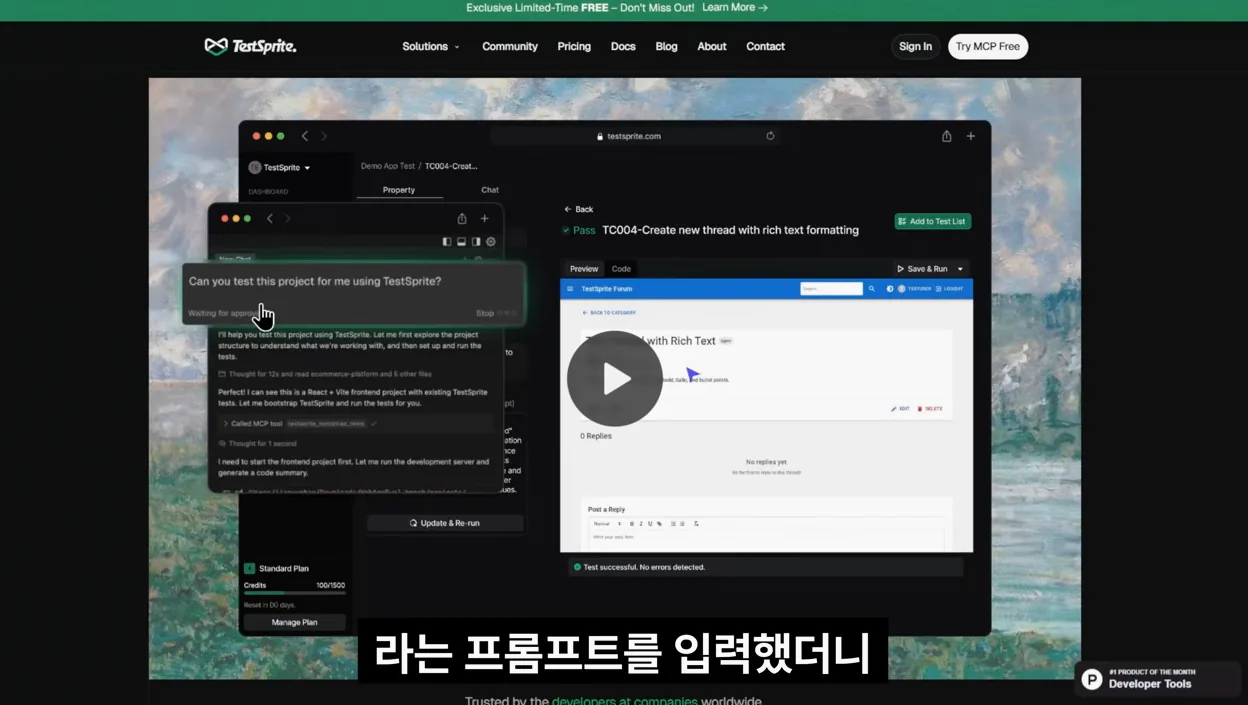Image resolution: width=1248 pixels, height=705 pixels.
Task: Click the TestSprite logo in the header
Action: tap(250, 46)
